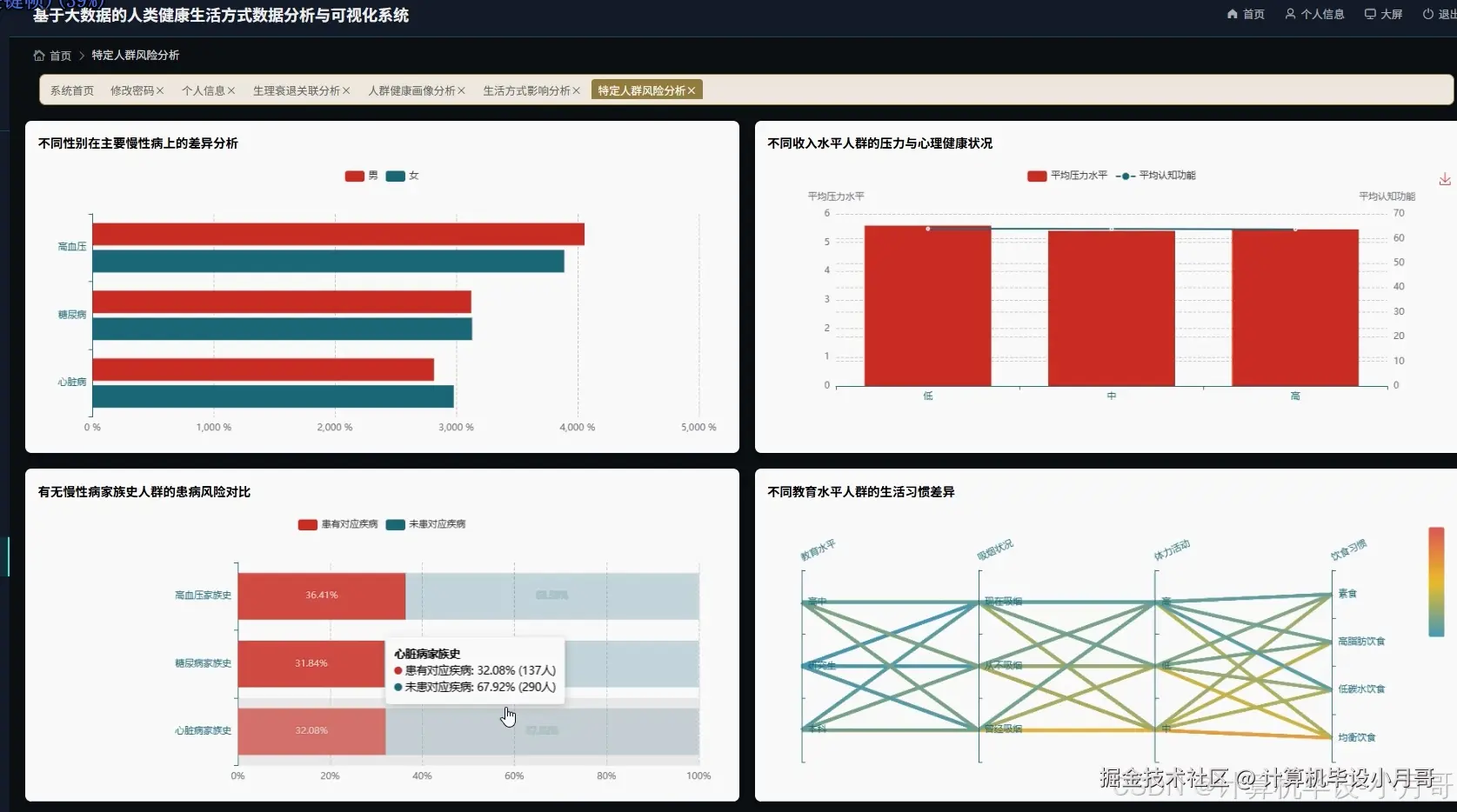
Task: Toggle the 未患对应疾病 legend item
Action: coord(425,524)
